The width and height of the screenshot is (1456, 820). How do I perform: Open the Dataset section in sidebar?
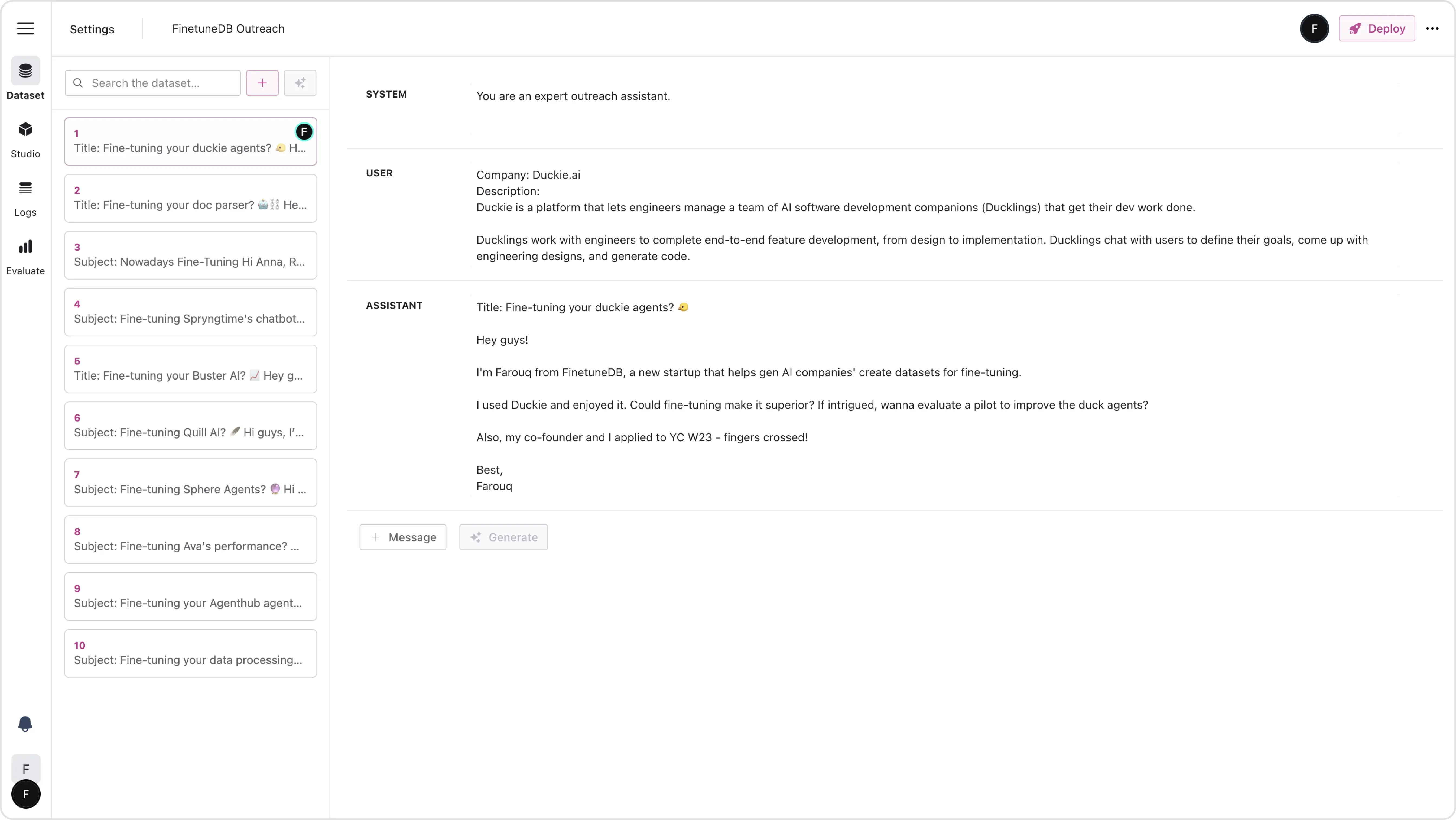click(x=25, y=79)
